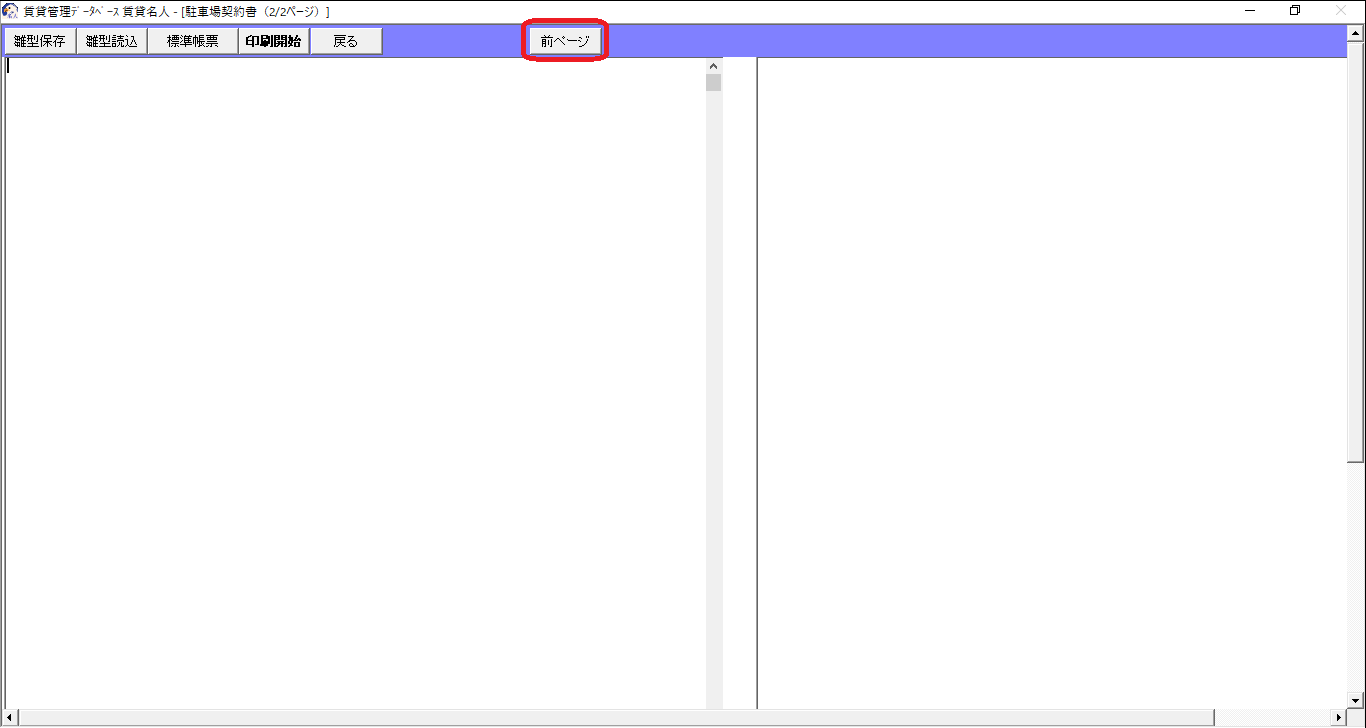Click inside the left text editing area
The height and width of the screenshot is (728, 1366).
[350, 380]
